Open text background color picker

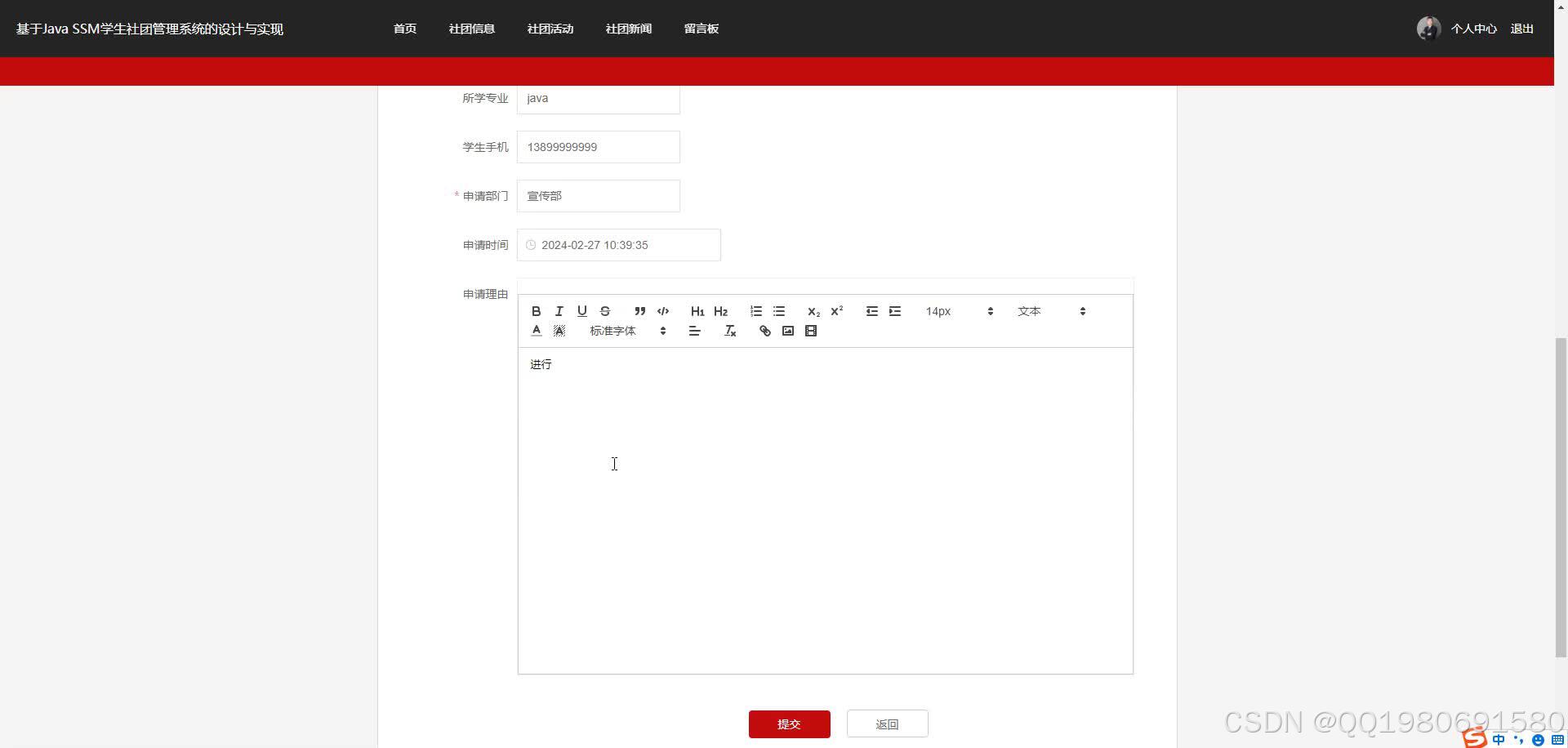click(x=559, y=331)
